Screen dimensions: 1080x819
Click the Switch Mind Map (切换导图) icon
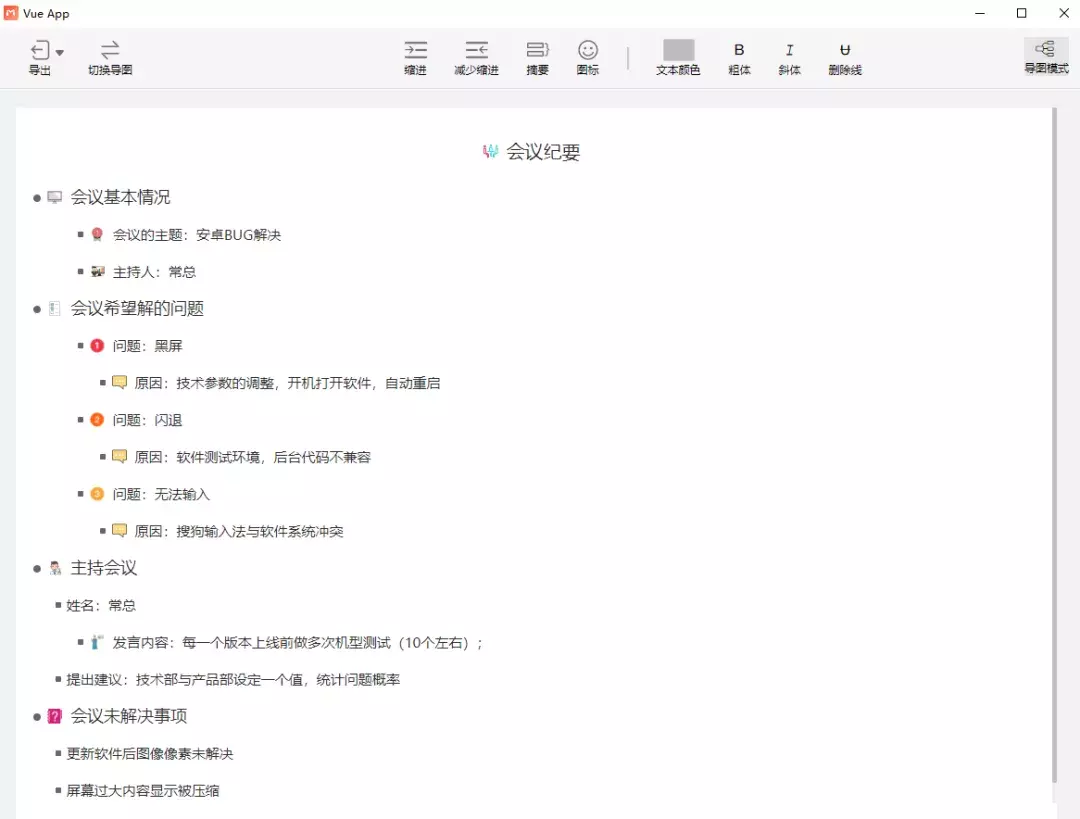coord(110,50)
